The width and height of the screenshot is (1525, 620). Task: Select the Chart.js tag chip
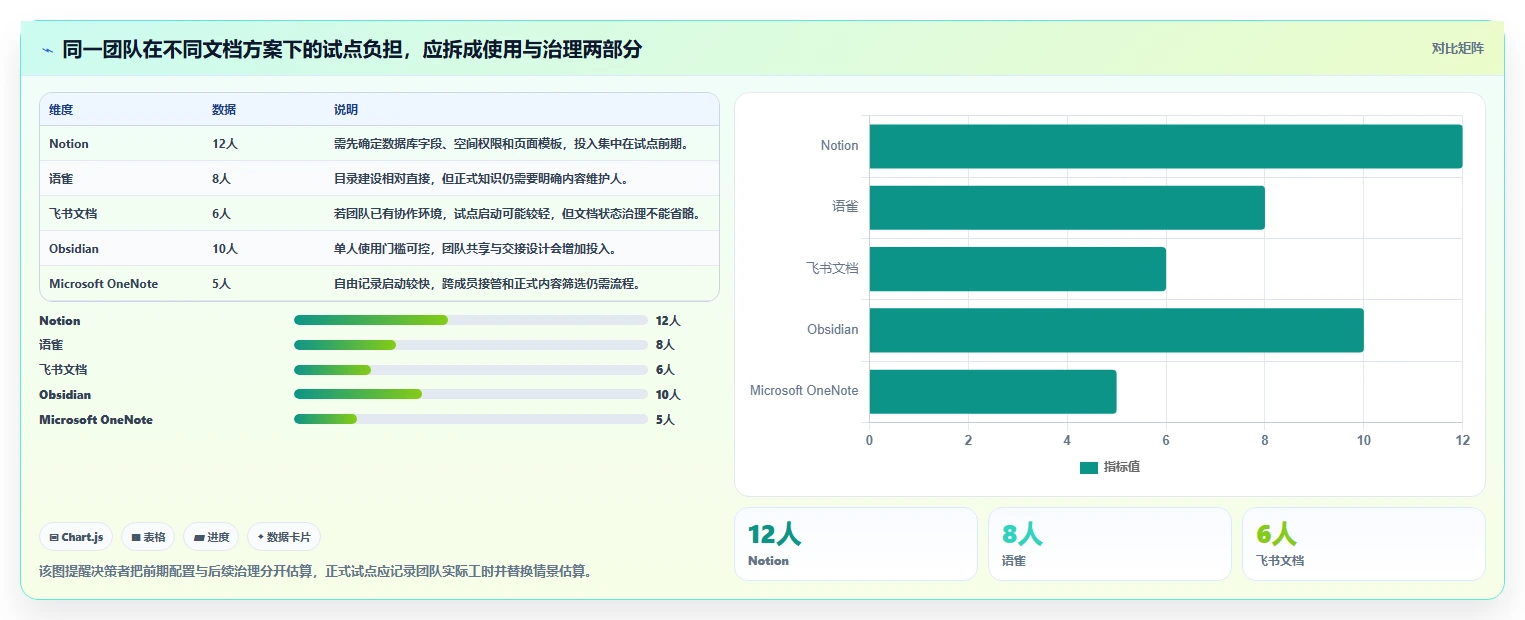(77, 537)
